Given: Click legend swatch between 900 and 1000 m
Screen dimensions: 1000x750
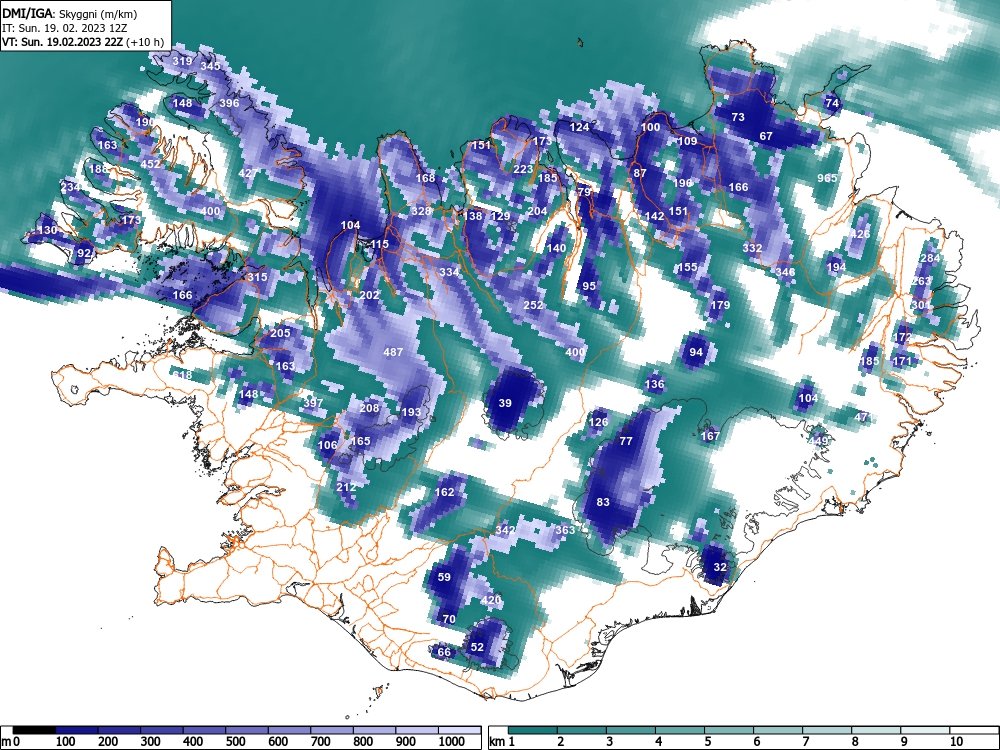Looking at the screenshot, I should click(417, 730).
